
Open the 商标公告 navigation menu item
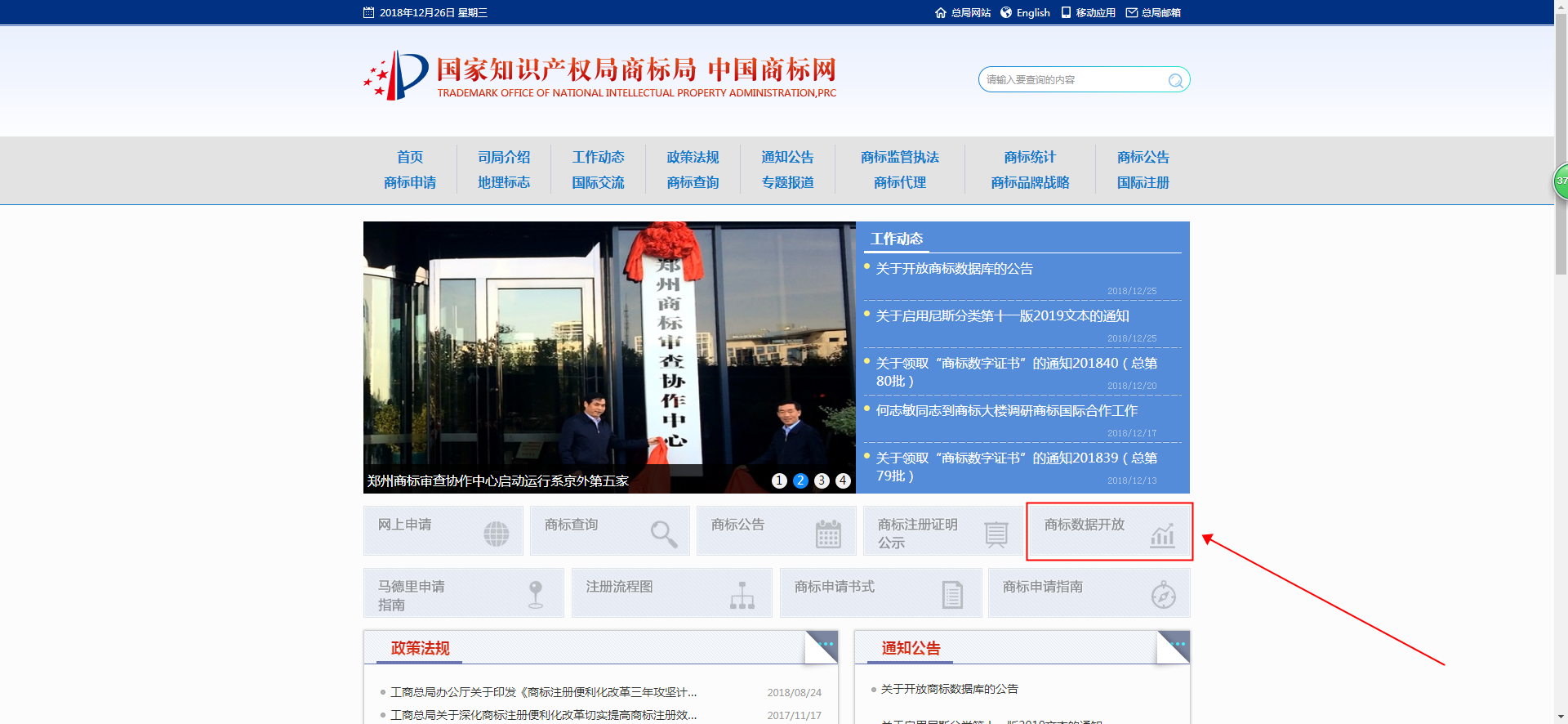pyautogui.click(x=1143, y=157)
